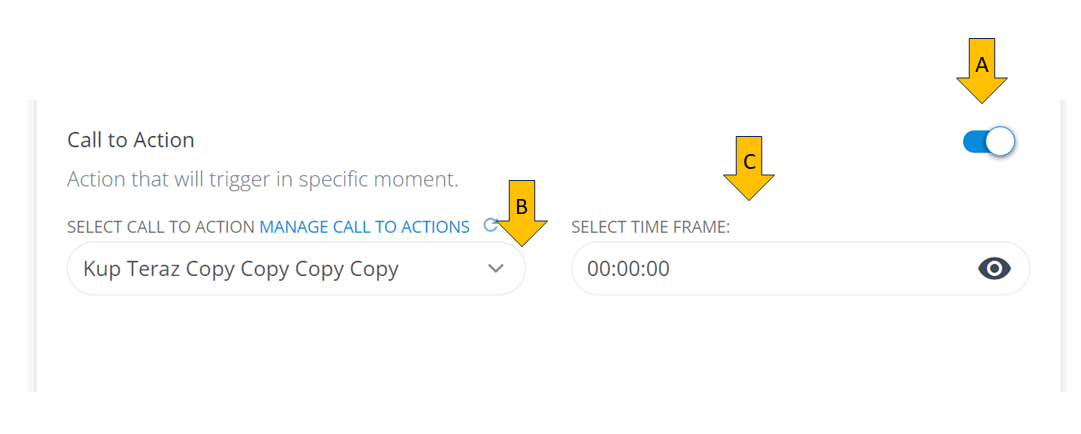Viewport: 1081px width, 434px height.
Task: Open the Manage Call to Actions link
Action: click(x=364, y=227)
